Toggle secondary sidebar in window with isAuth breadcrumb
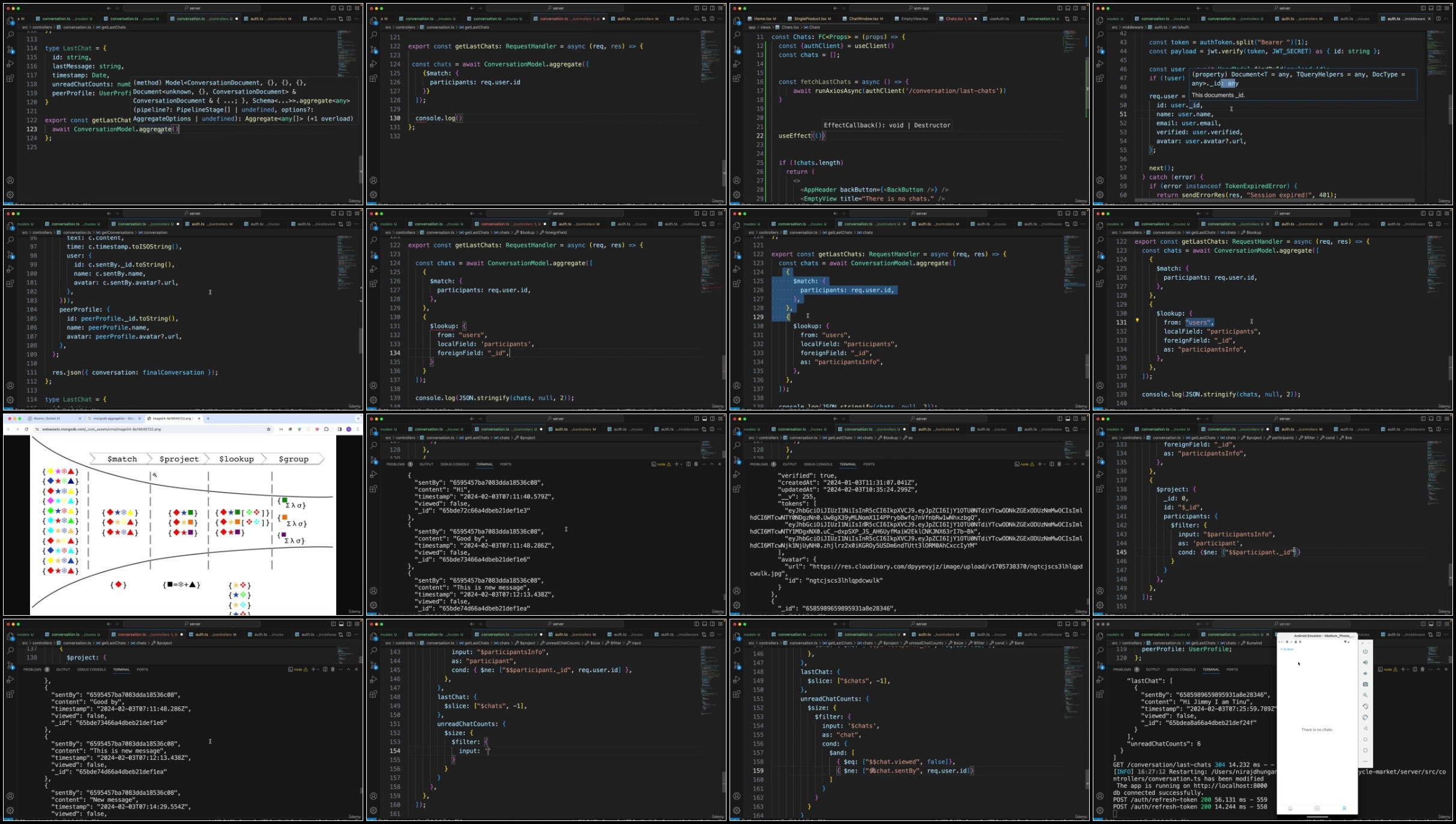Screen dimensions: 1456x824 tap(1439, 8)
